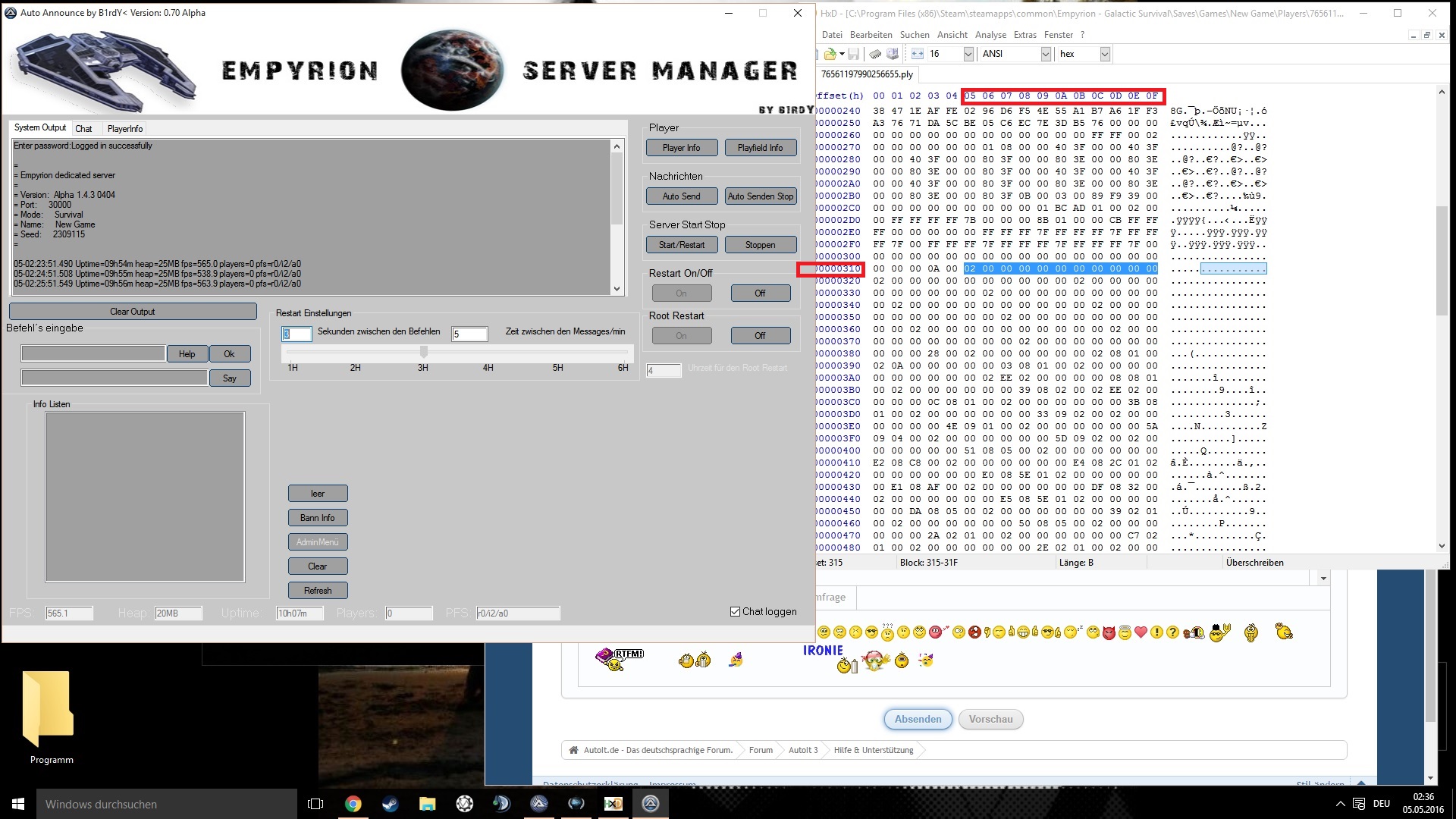
Task: Click the Absenden submit button
Action: (918, 719)
